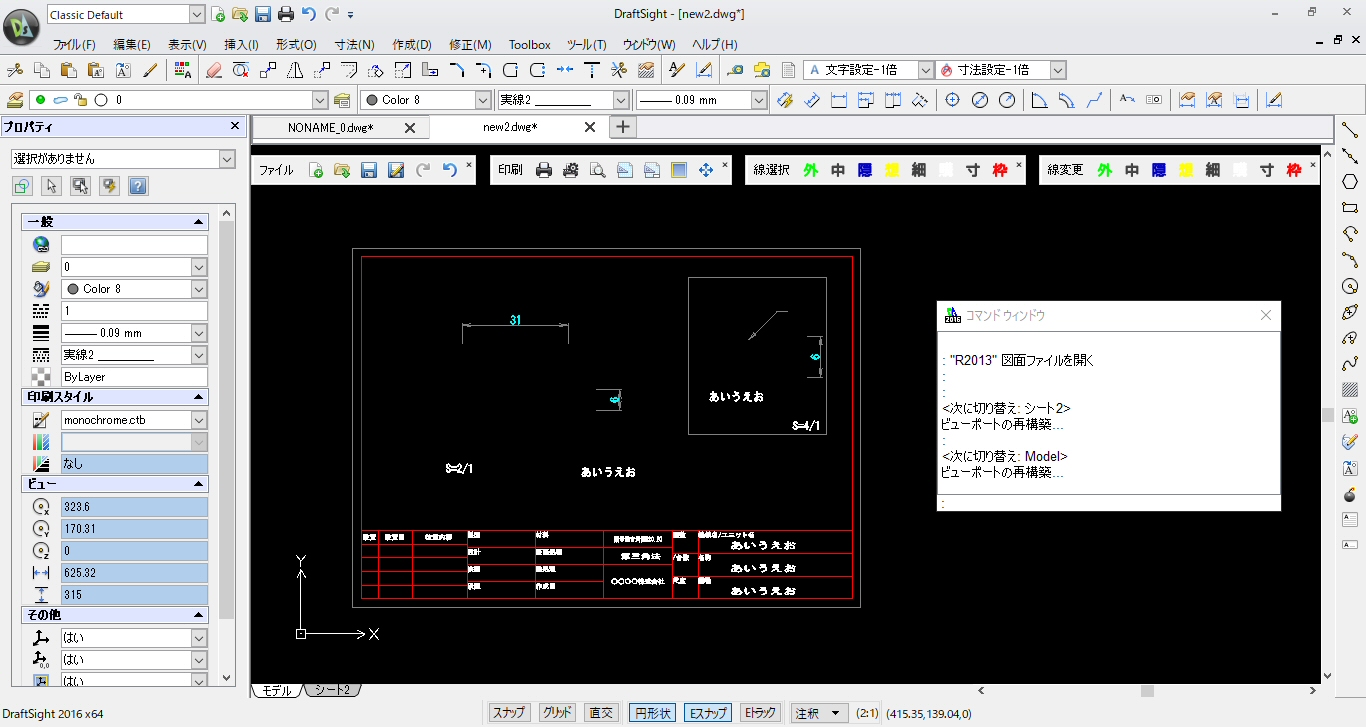Click the Print Preview magnifier icon
This screenshot has height=728, width=1366.
pyautogui.click(x=598, y=170)
